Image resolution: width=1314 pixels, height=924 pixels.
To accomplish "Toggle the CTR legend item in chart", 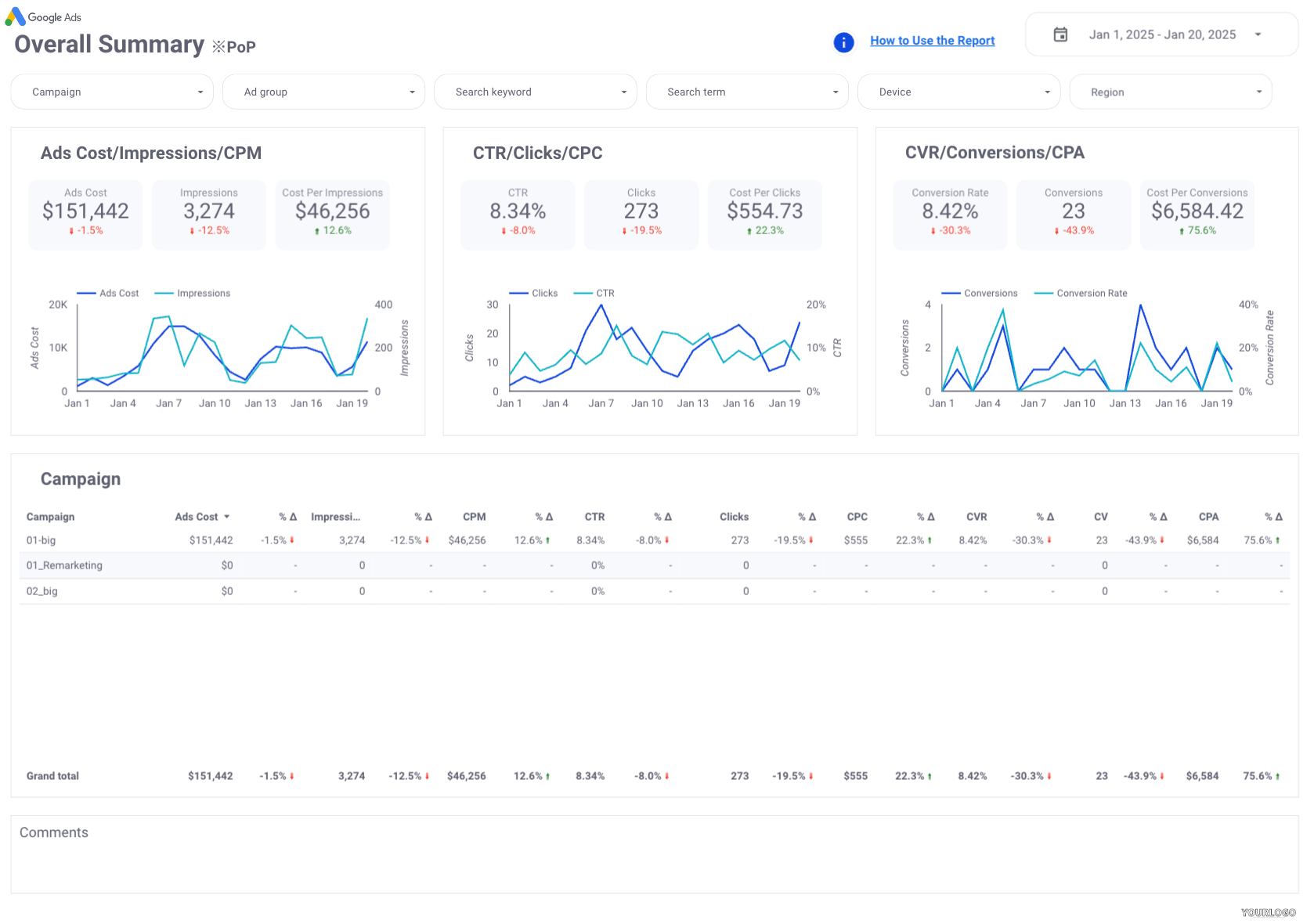I will [594, 294].
